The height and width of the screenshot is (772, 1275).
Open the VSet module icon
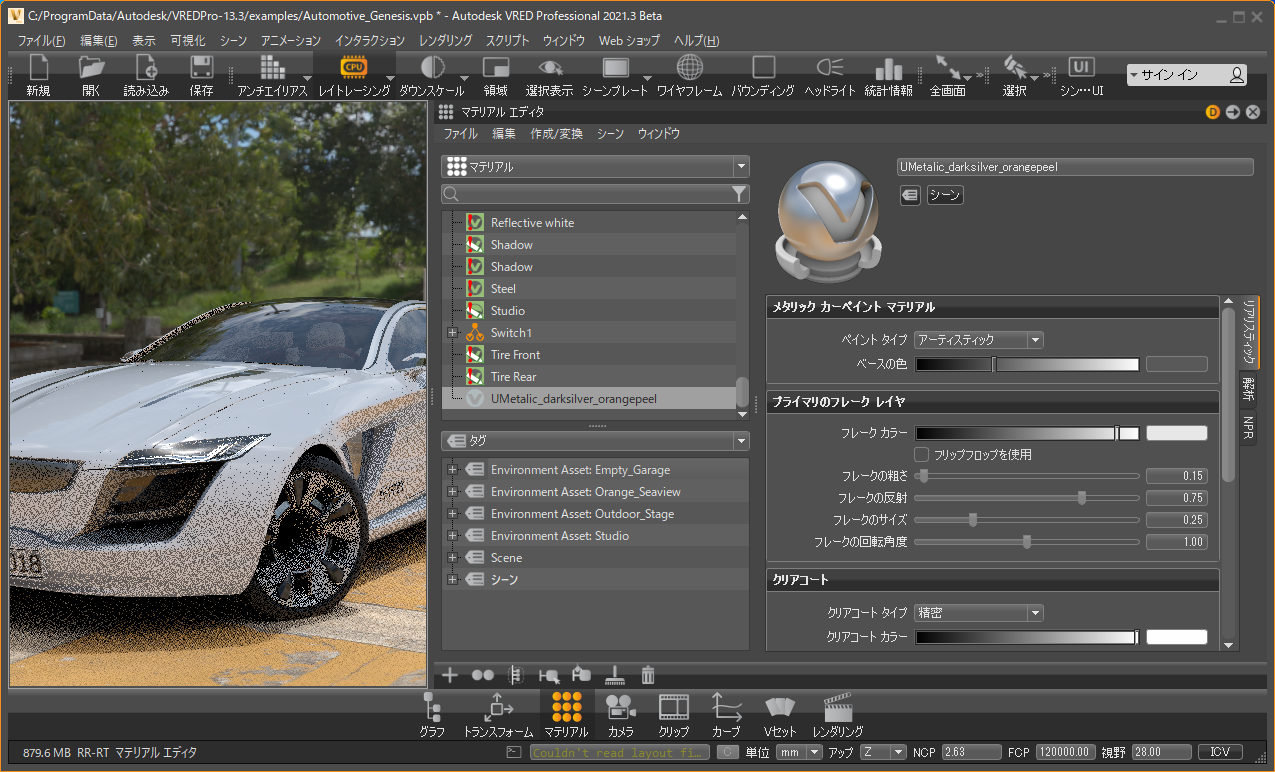[x=780, y=708]
